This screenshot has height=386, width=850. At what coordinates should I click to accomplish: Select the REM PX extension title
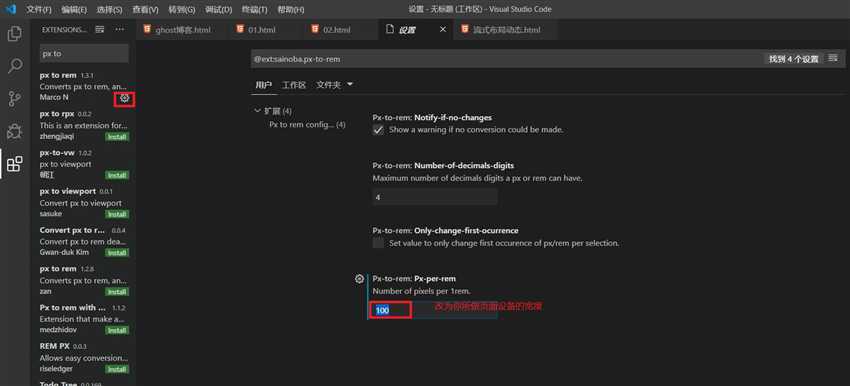(x=55, y=346)
